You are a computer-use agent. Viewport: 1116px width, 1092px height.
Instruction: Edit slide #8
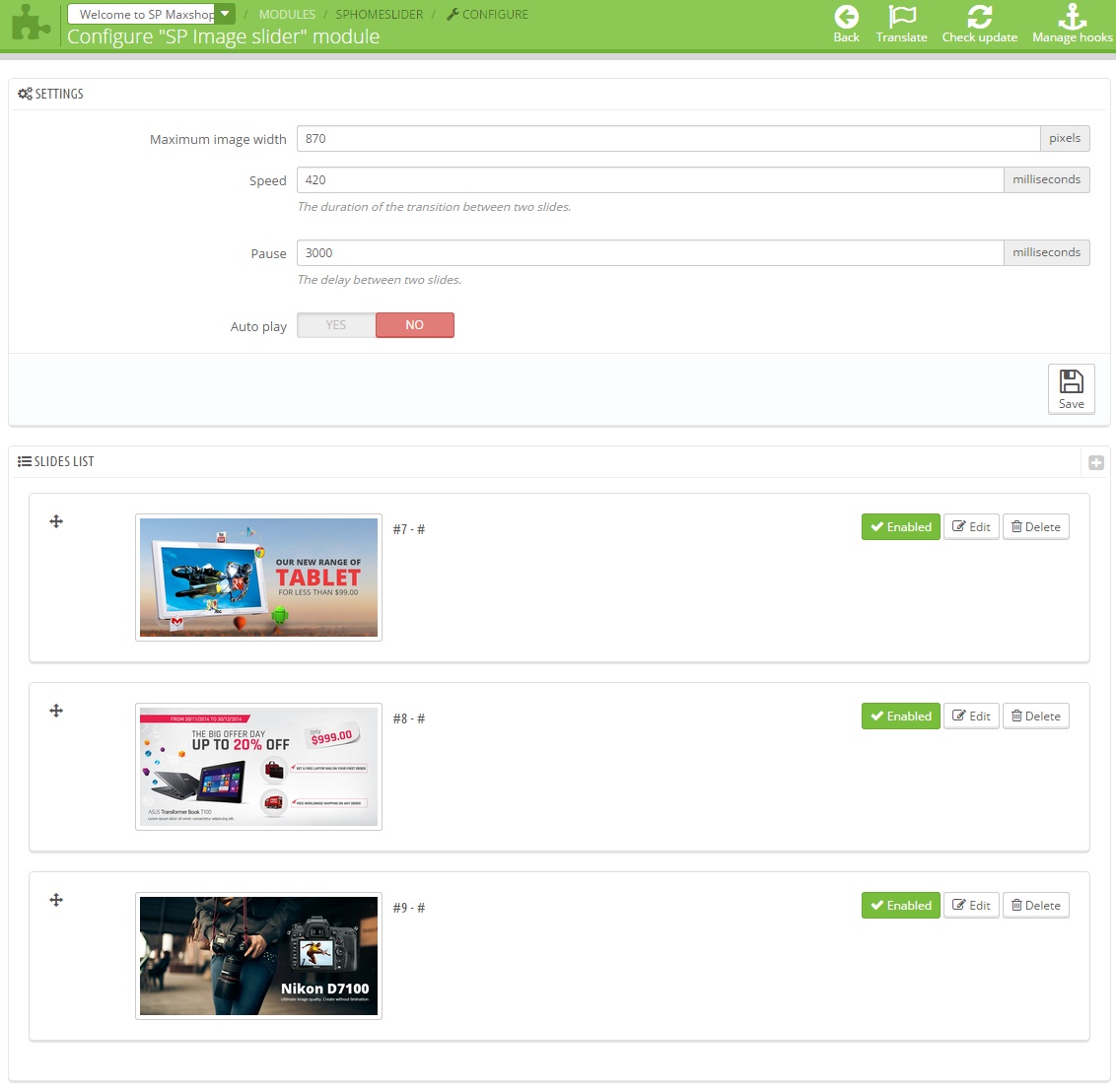(x=971, y=717)
